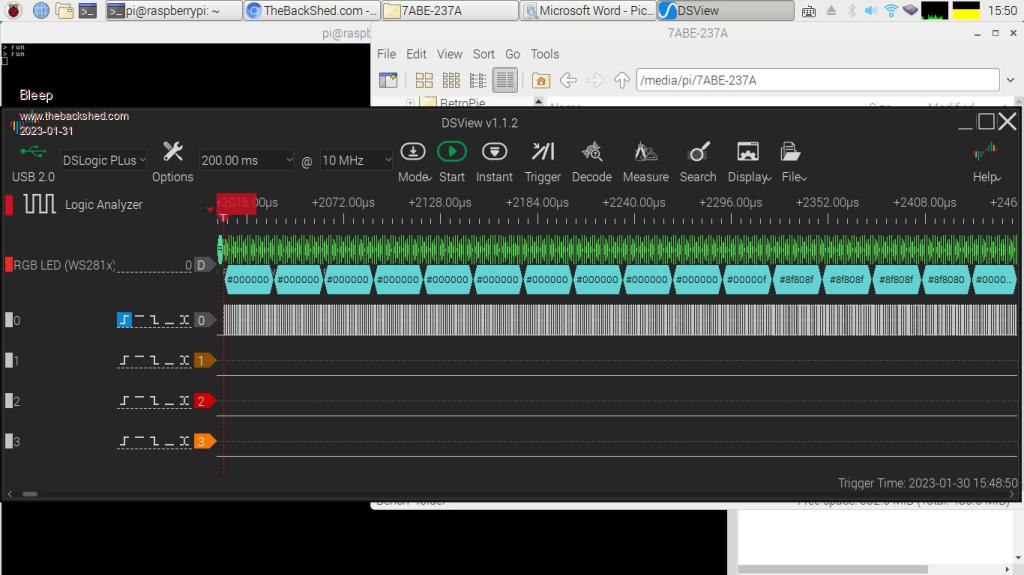This screenshot has width=1024, height=575.
Task: Start capture with the green Start button
Action: click(452, 152)
